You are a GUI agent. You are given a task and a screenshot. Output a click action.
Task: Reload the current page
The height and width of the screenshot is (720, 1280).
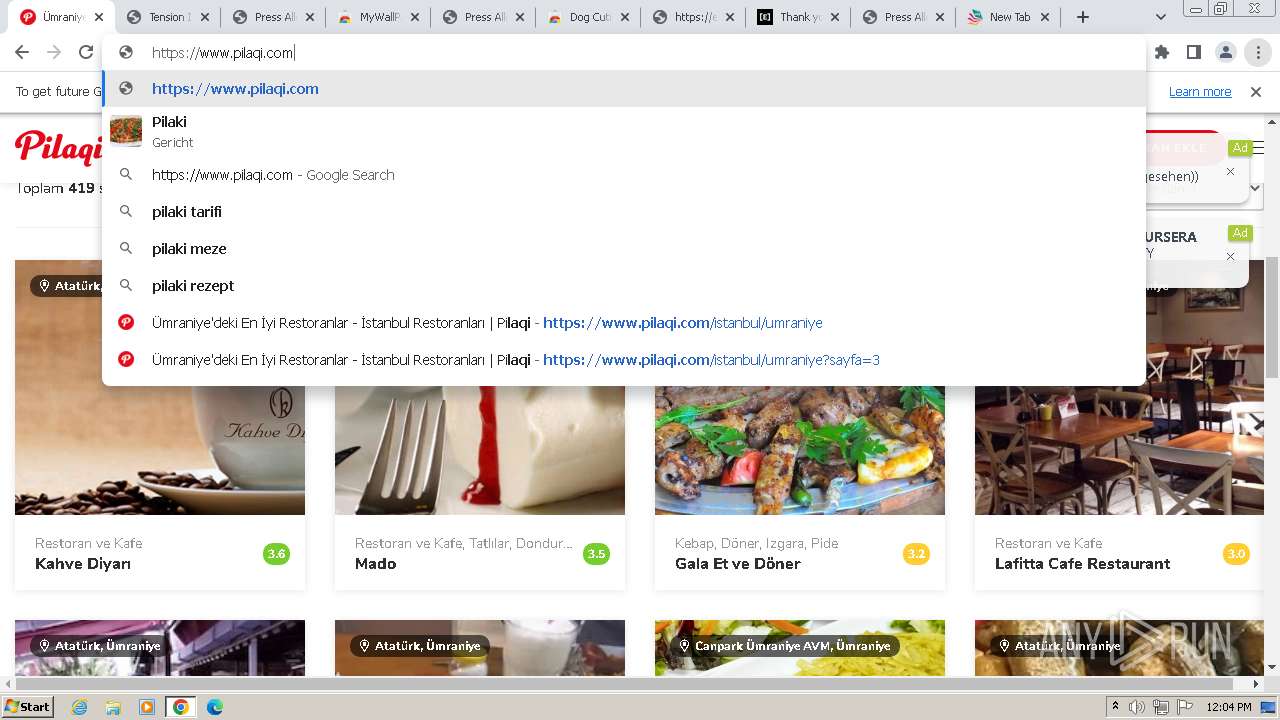tap(86, 52)
